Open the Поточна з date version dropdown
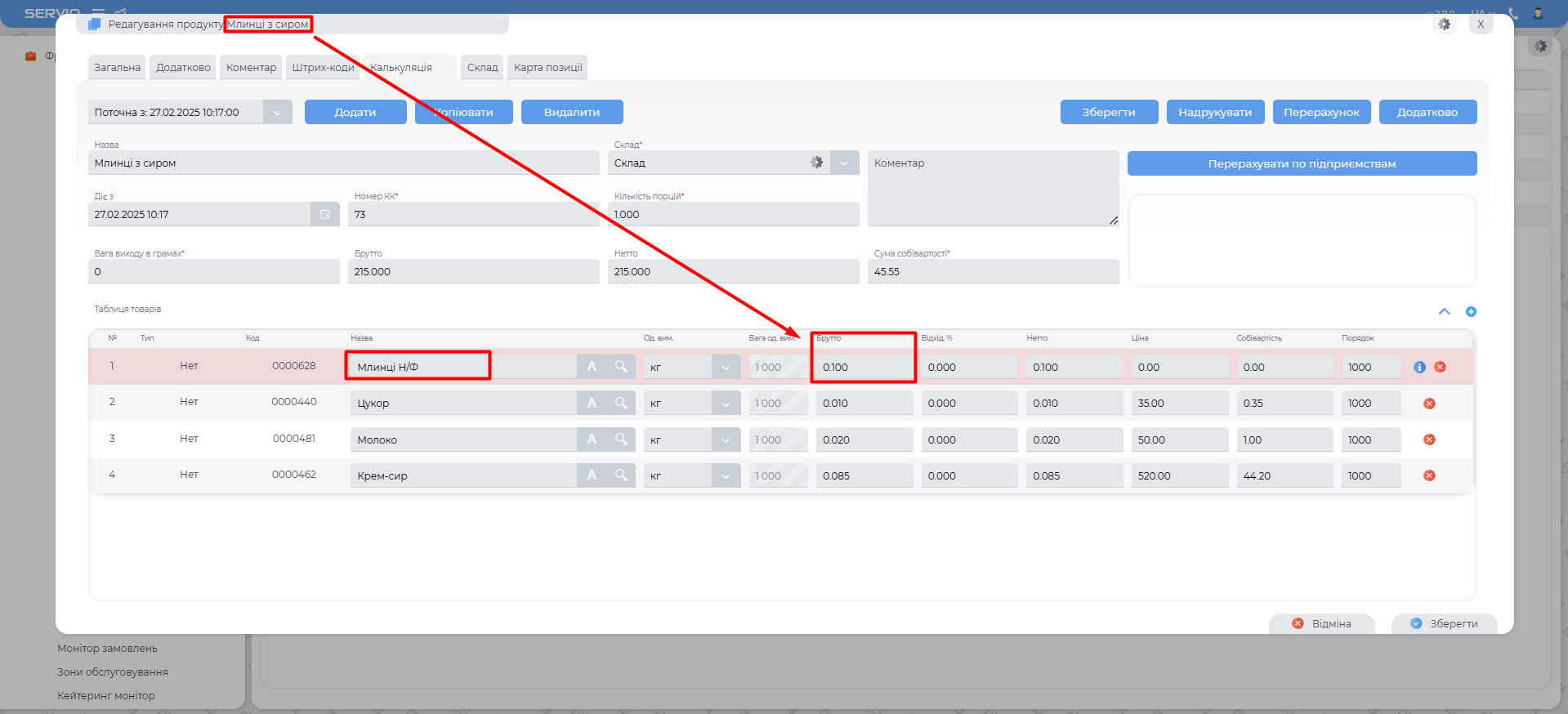This screenshot has height=714, width=1568. (277, 113)
